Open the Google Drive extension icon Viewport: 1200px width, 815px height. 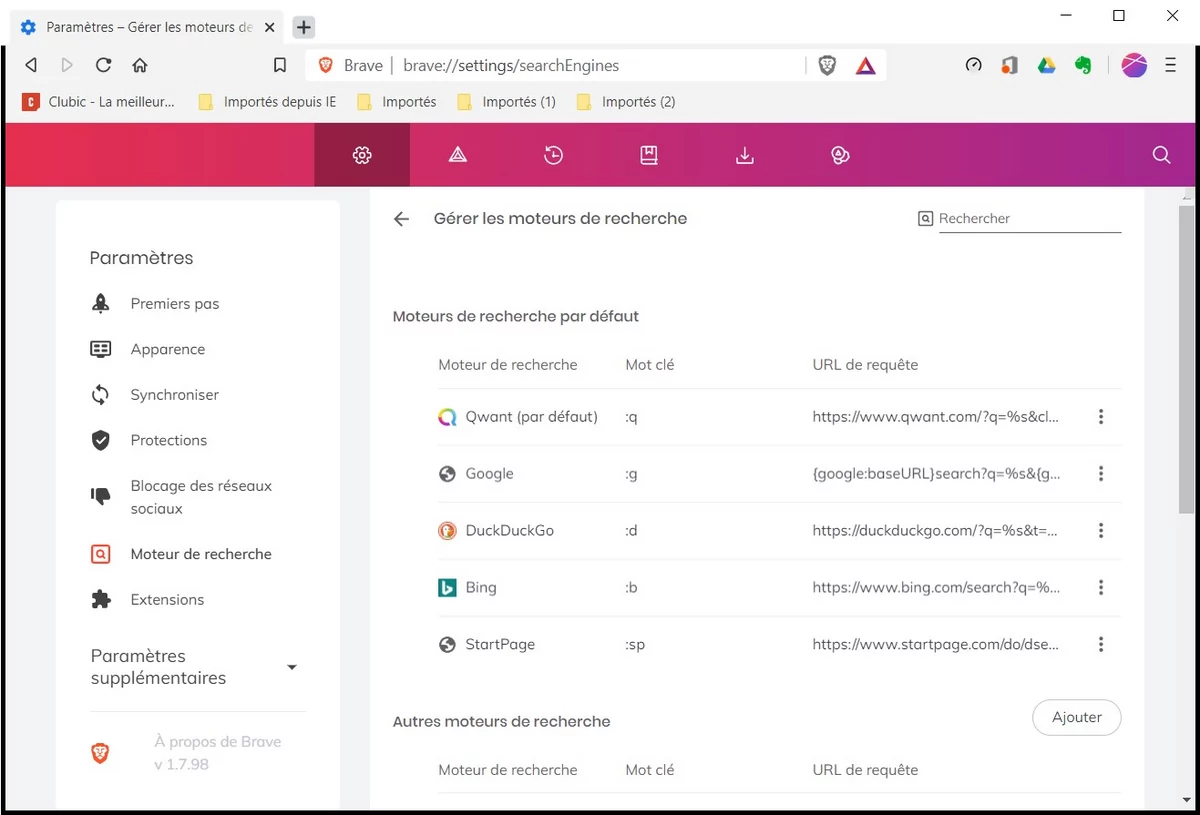tap(1046, 65)
